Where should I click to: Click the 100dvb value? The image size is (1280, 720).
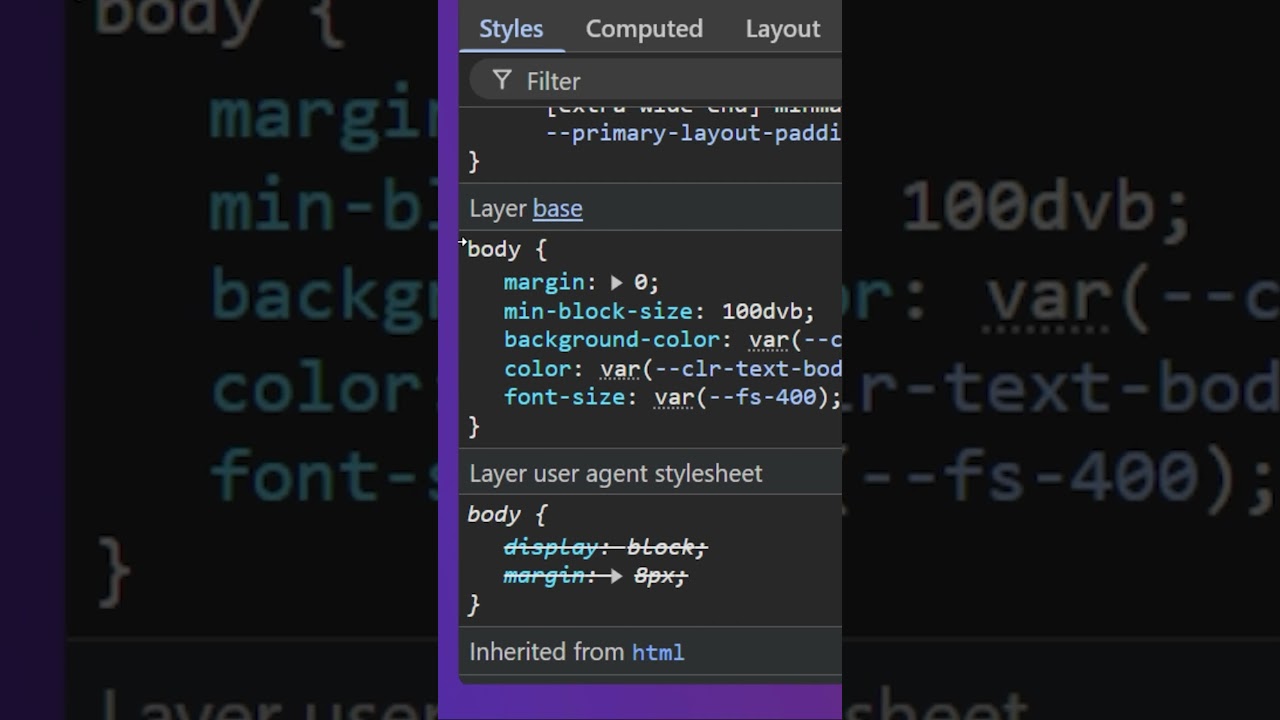click(762, 312)
